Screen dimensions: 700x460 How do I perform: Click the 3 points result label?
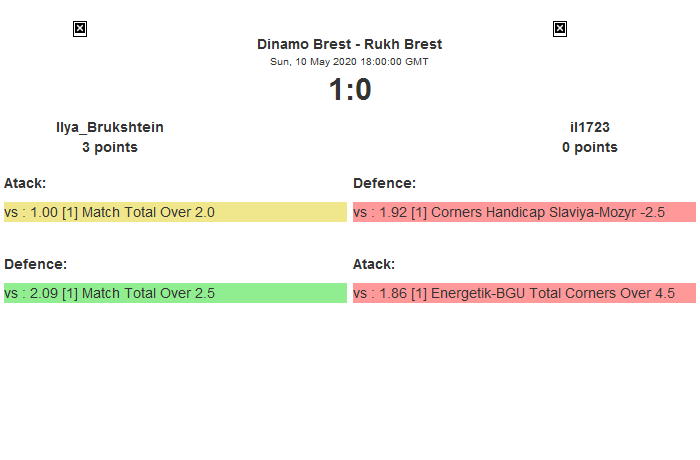110,147
